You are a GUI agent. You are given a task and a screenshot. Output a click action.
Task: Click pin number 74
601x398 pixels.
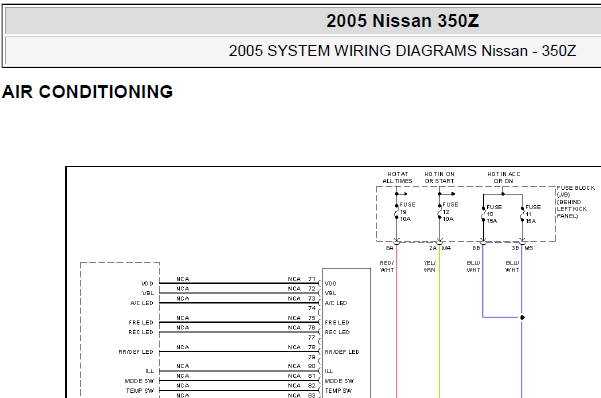click(312, 308)
